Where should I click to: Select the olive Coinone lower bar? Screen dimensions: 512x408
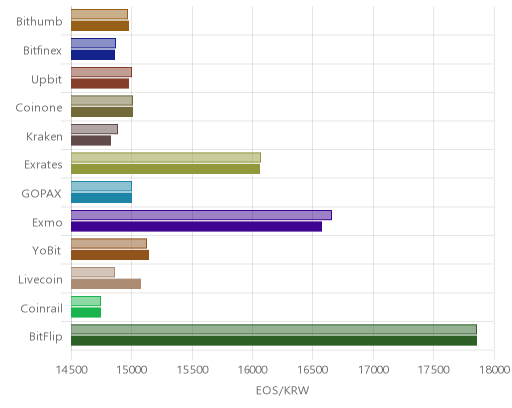pos(102,112)
